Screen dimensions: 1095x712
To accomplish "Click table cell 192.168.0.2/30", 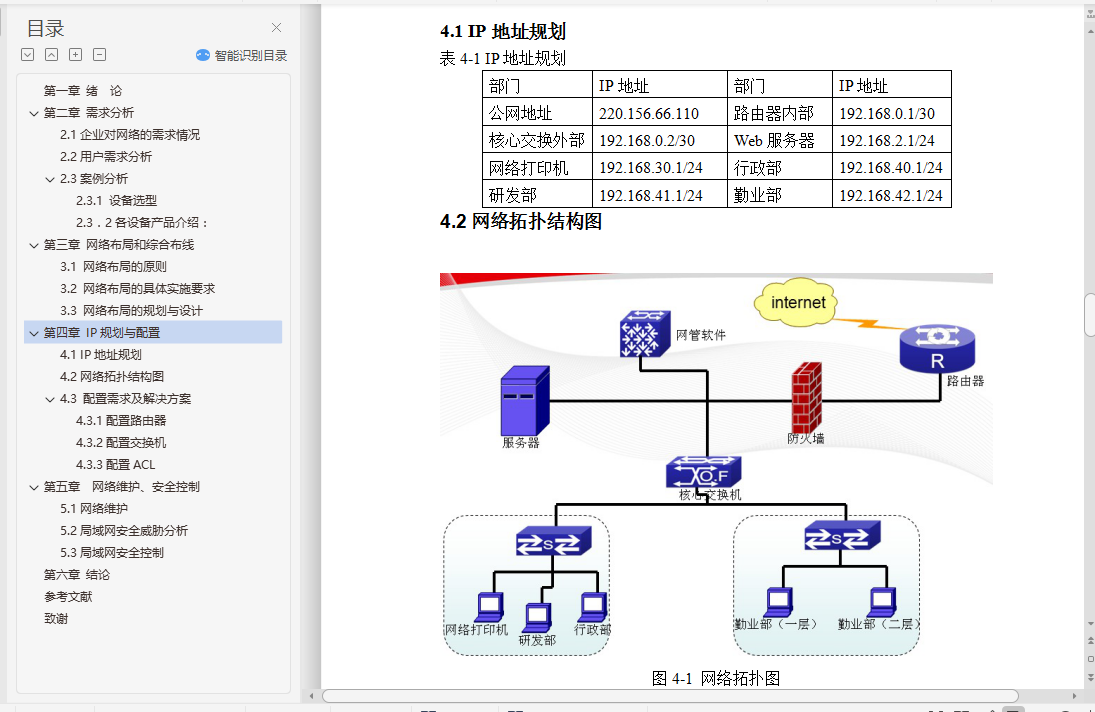I will 659,140.
